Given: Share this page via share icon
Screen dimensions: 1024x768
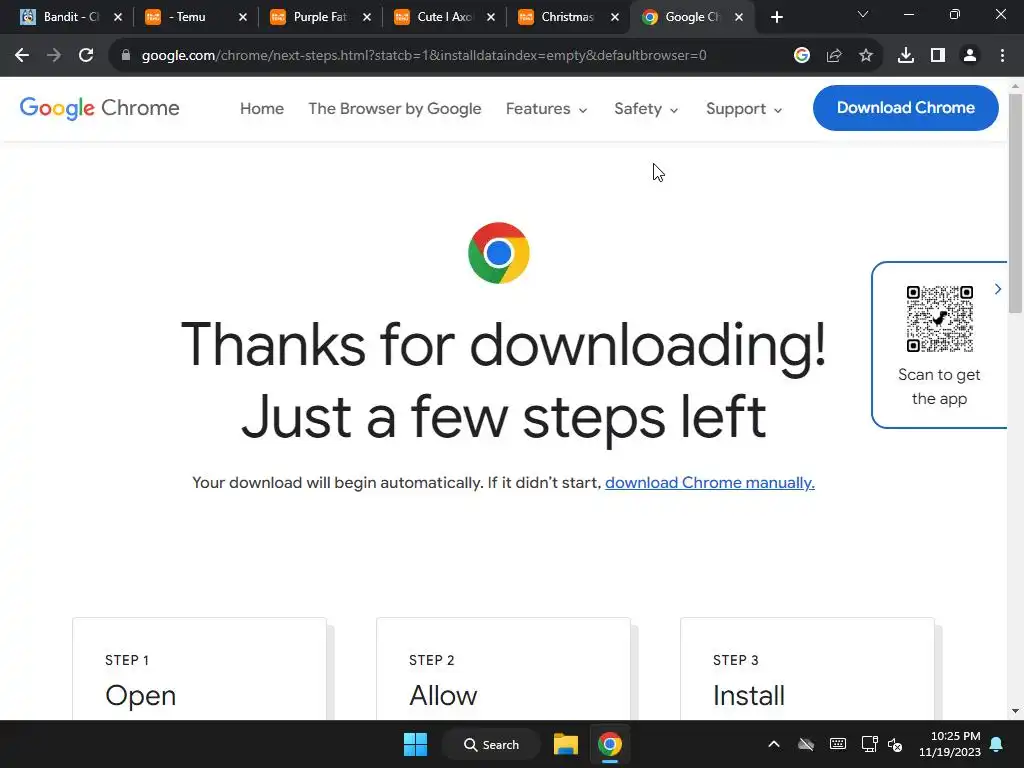Looking at the screenshot, I should click(834, 56).
